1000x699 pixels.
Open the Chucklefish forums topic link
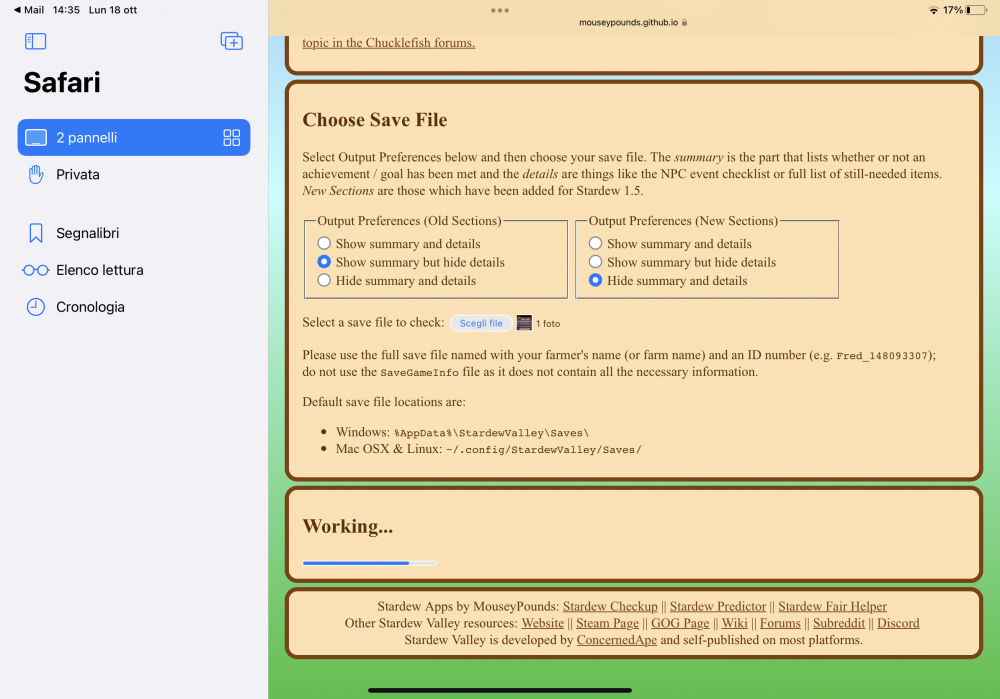click(388, 43)
